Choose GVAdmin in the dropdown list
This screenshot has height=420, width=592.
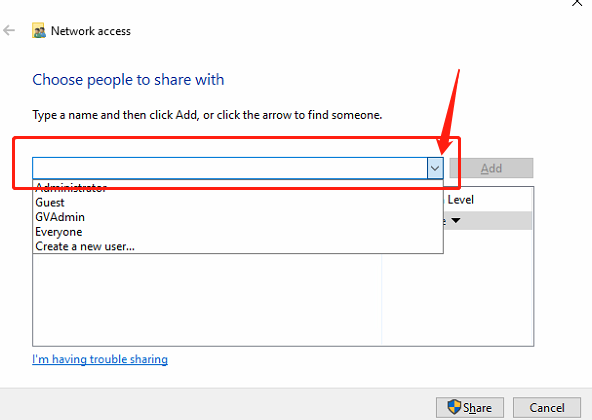60,217
